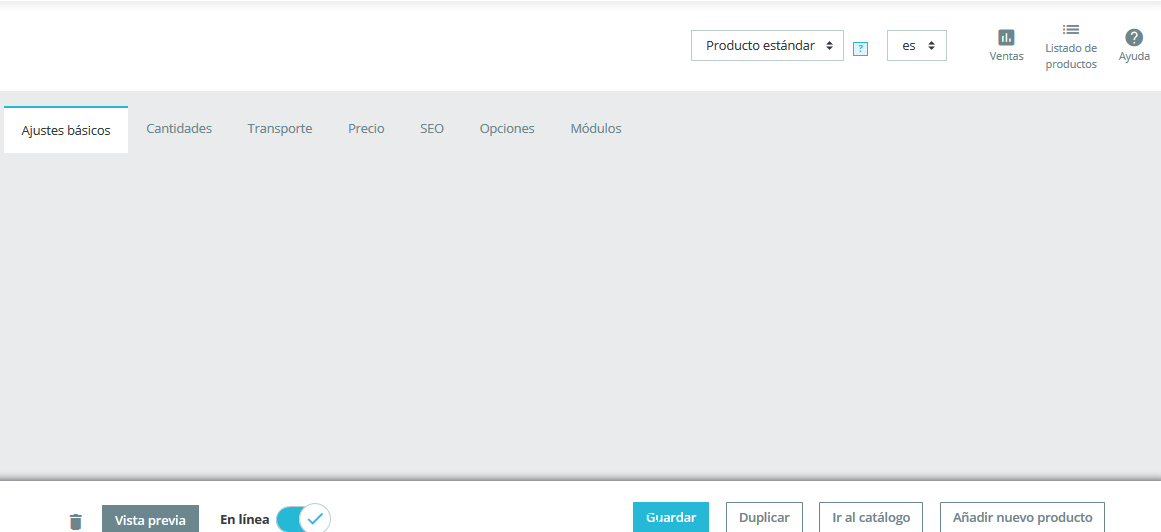The height and width of the screenshot is (532, 1161).
Task: Delete product with the trash icon
Action: tap(76, 521)
